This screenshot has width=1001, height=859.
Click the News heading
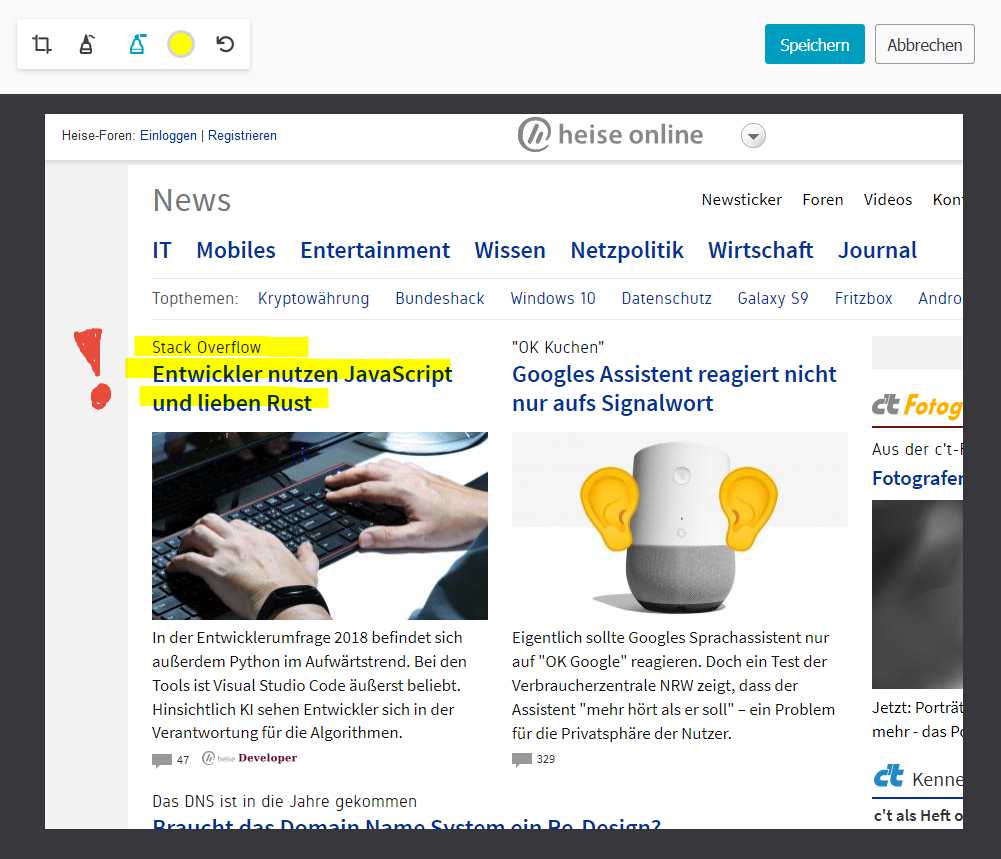point(192,200)
